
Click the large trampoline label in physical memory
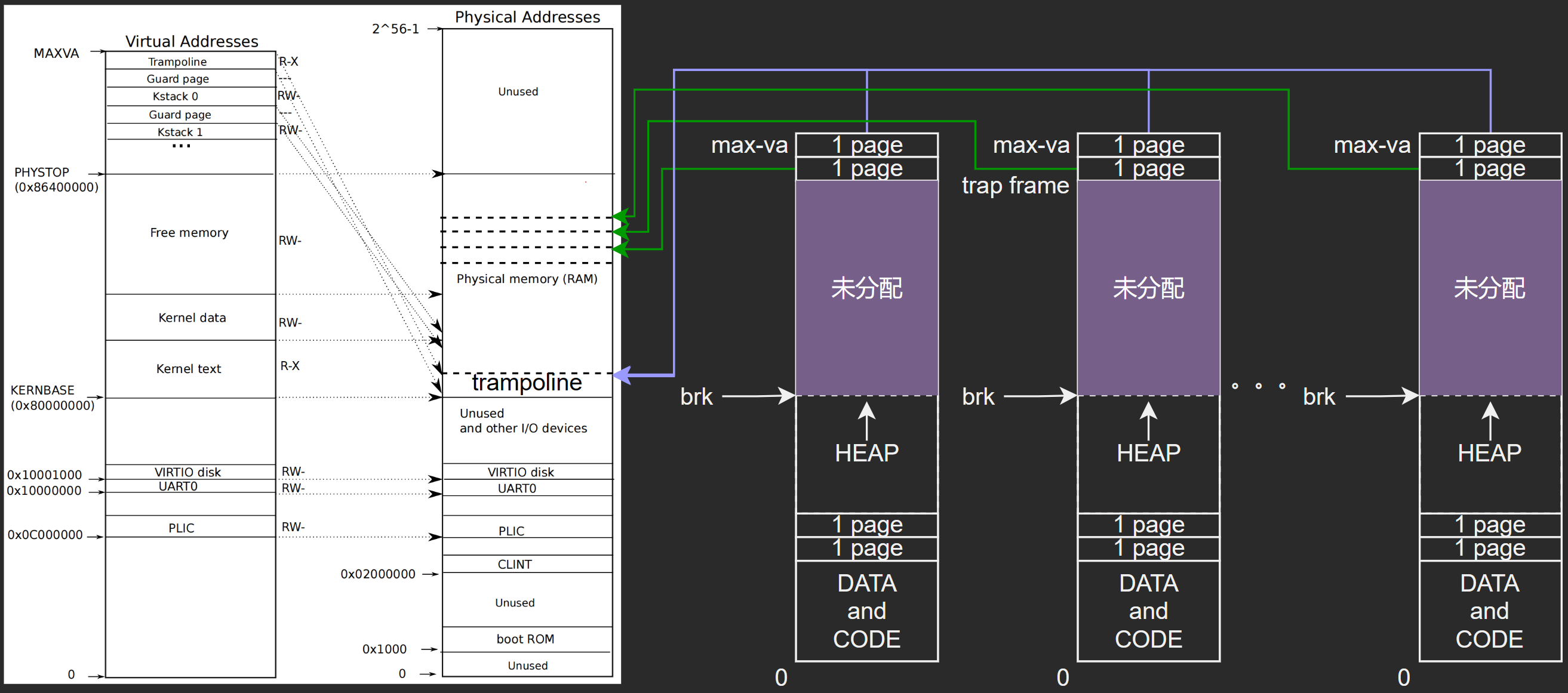[x=527, y=383]
